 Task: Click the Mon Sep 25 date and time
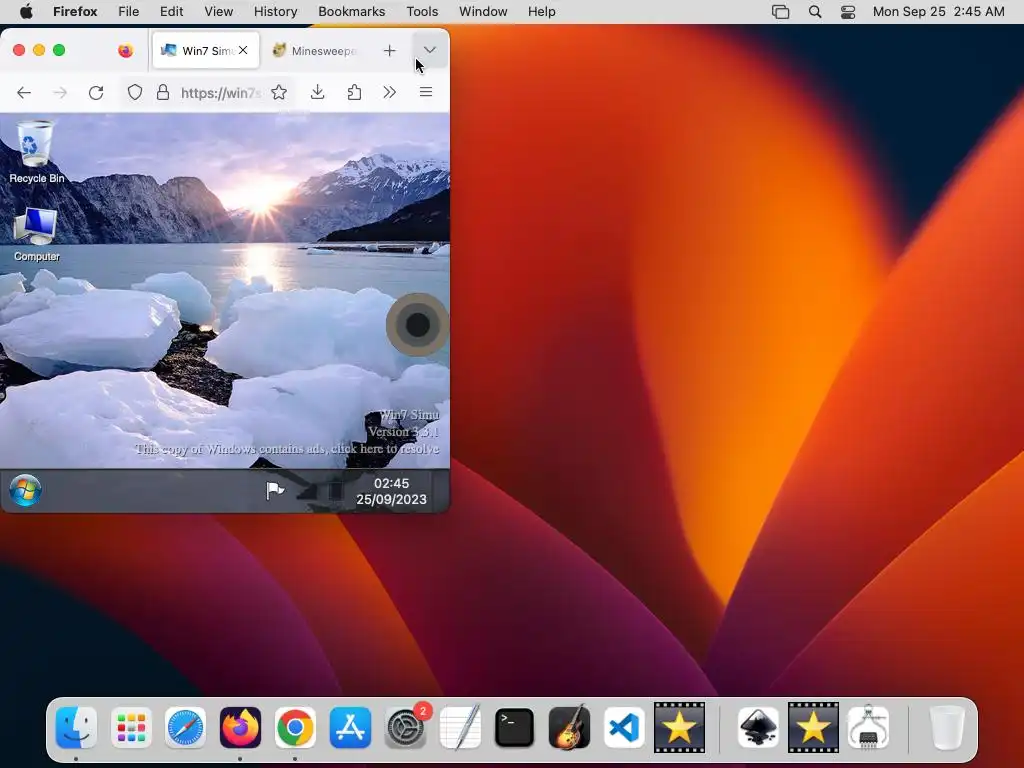point(938,12)
